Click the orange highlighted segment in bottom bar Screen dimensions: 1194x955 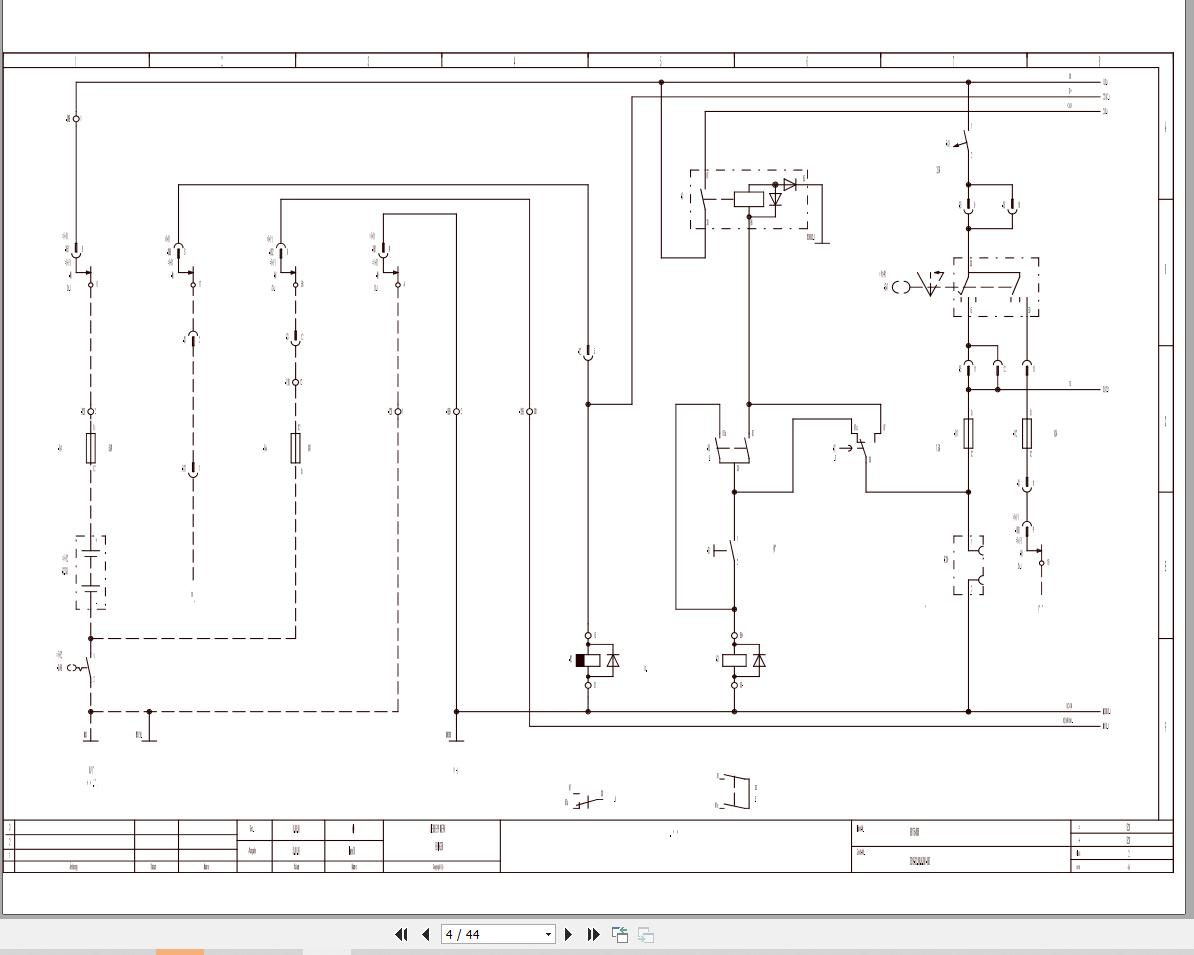(180, 952)
